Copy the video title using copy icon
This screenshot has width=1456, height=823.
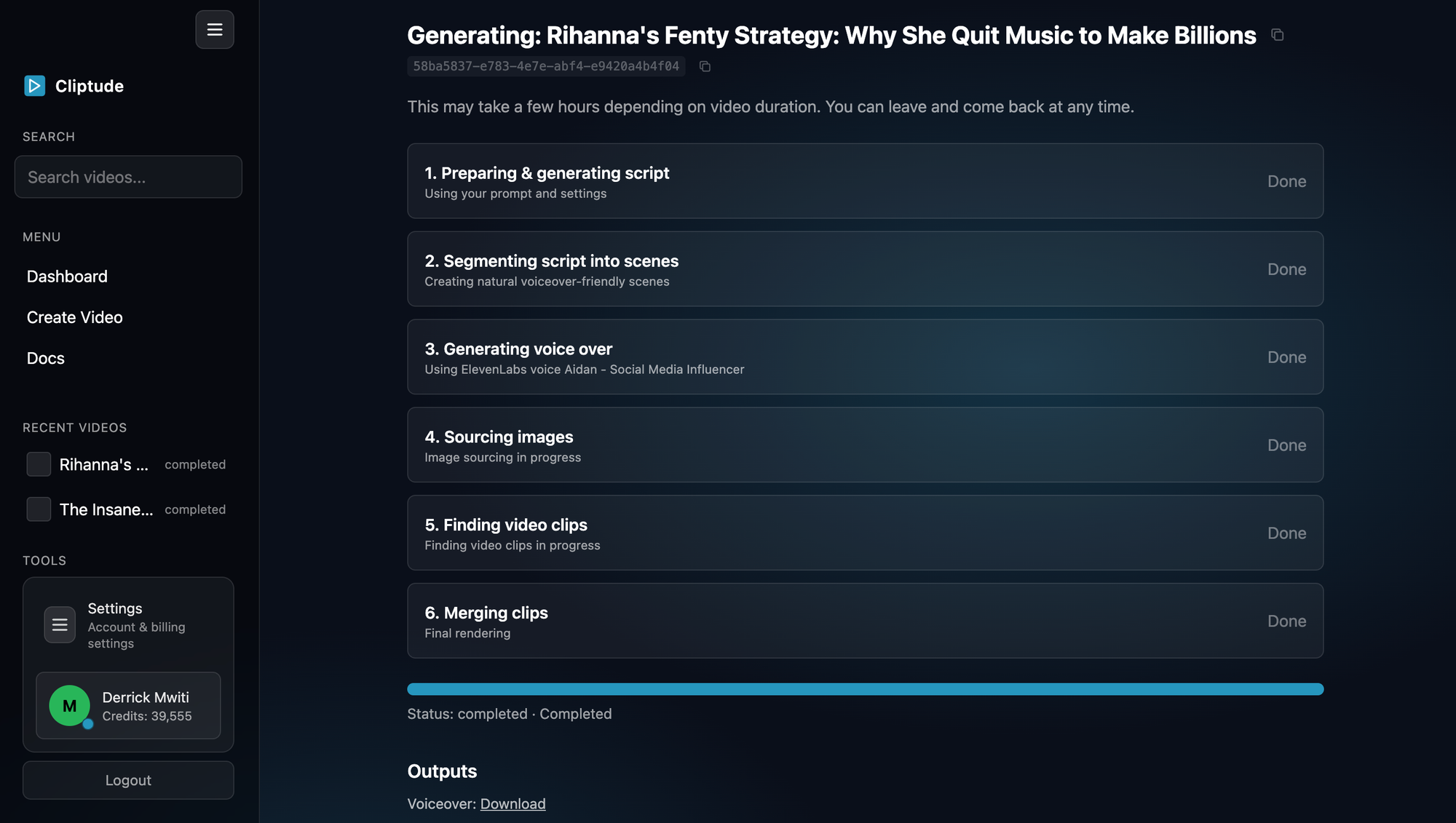1277,35
